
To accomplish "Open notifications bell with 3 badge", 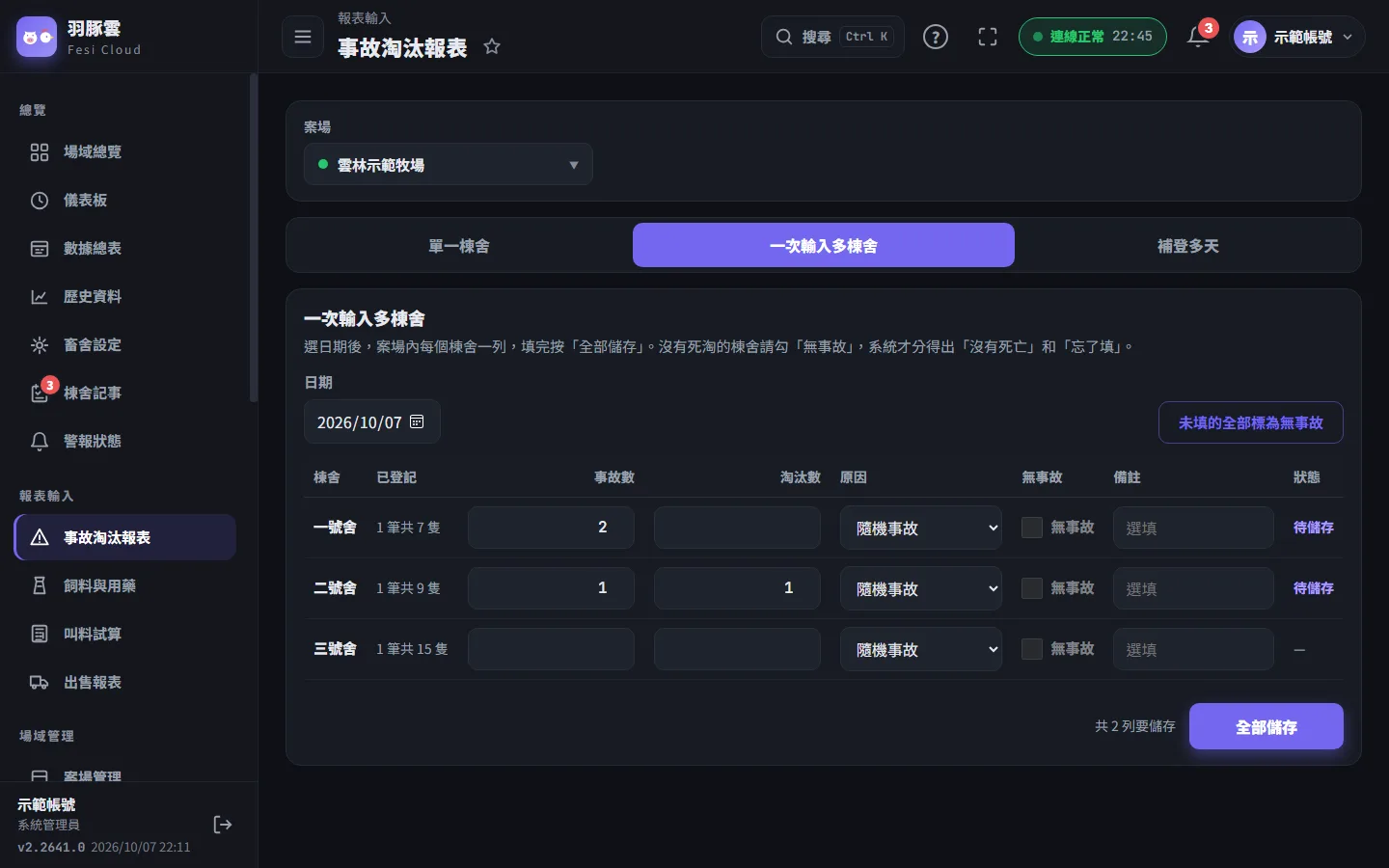I will coord(1198,37).
